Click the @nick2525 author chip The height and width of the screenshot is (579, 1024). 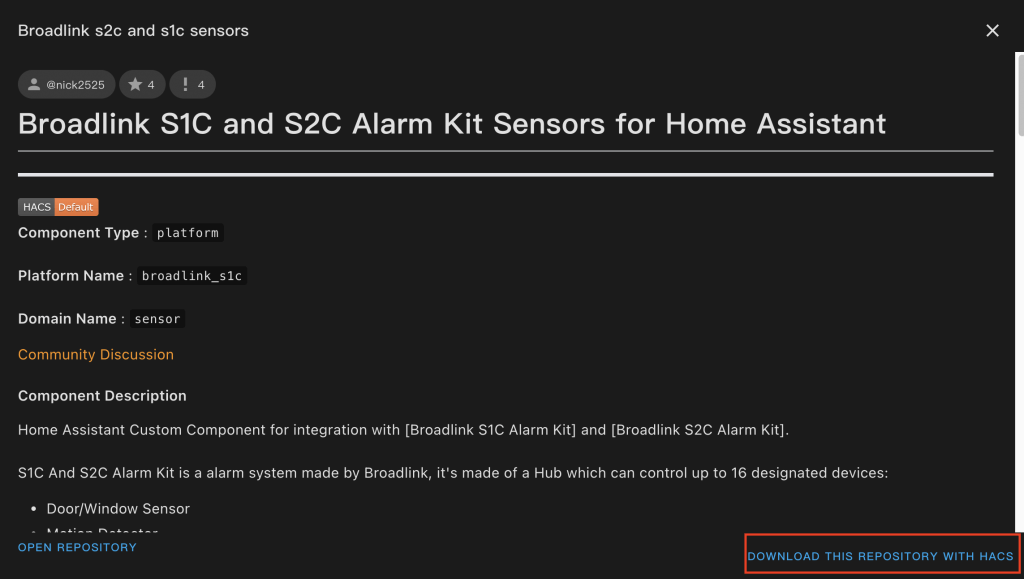pyautogui.click(x=67, y=85)
